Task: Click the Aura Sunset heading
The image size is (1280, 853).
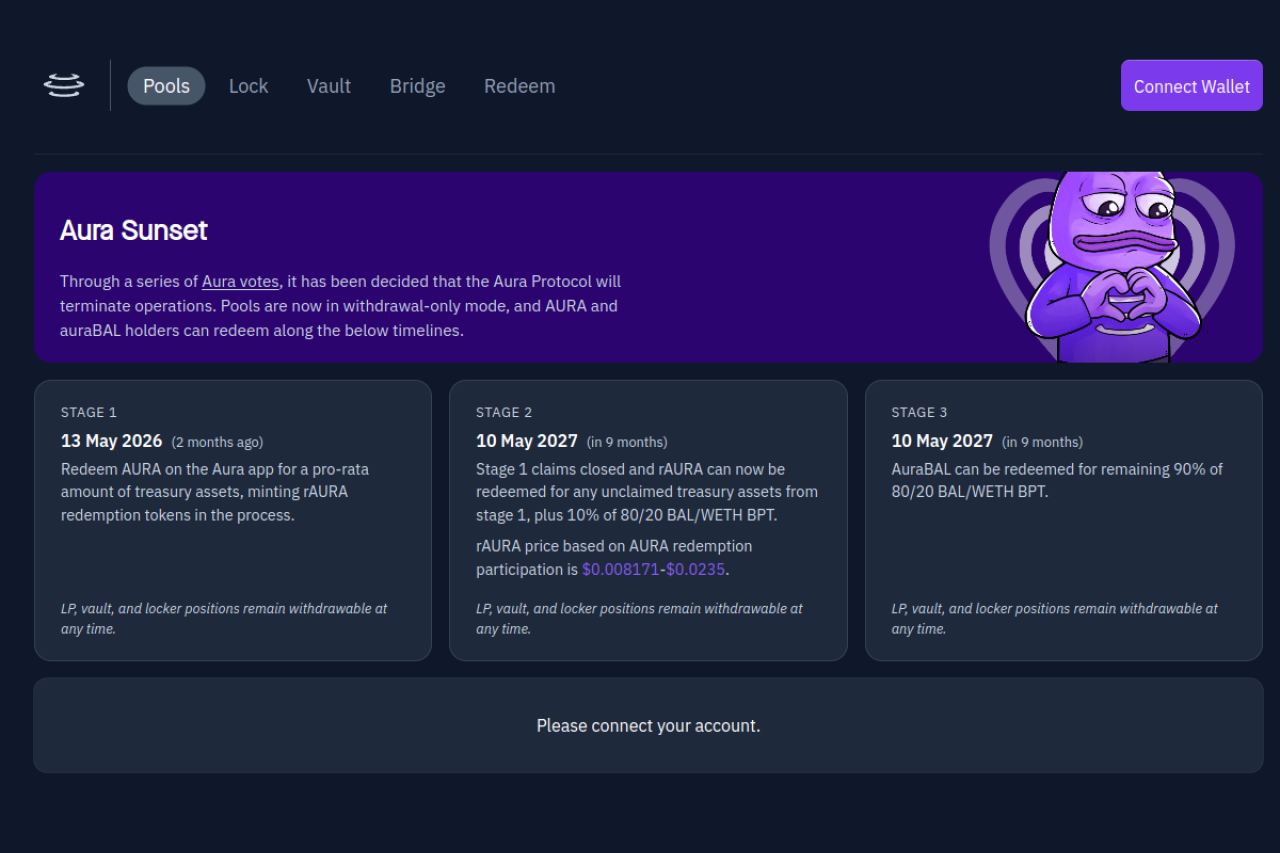Action: click(x=134, y=231)
